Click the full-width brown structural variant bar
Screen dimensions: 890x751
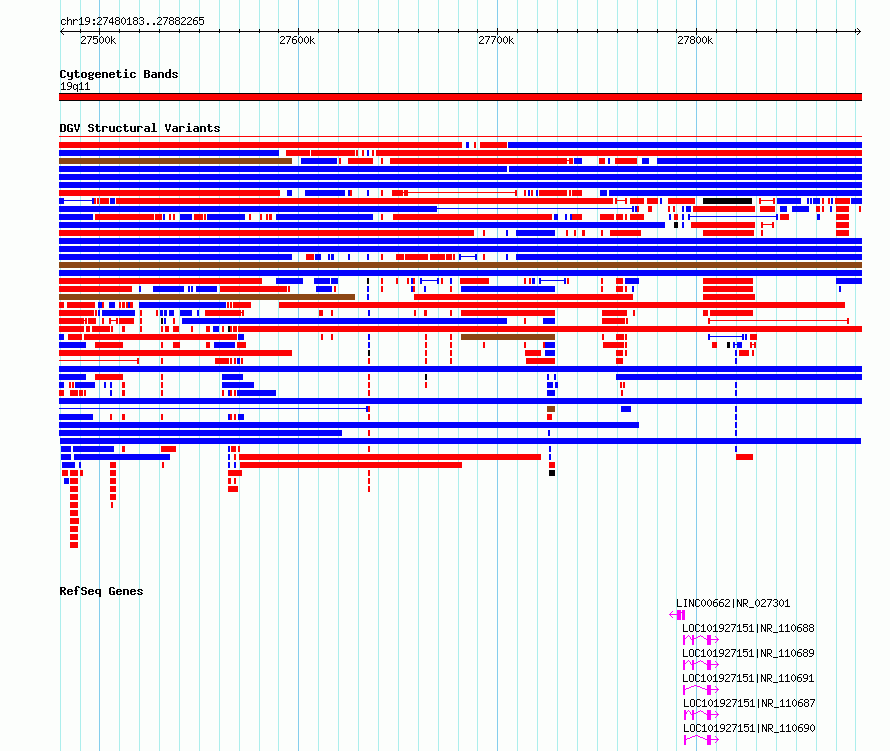[x=460, y=265]
